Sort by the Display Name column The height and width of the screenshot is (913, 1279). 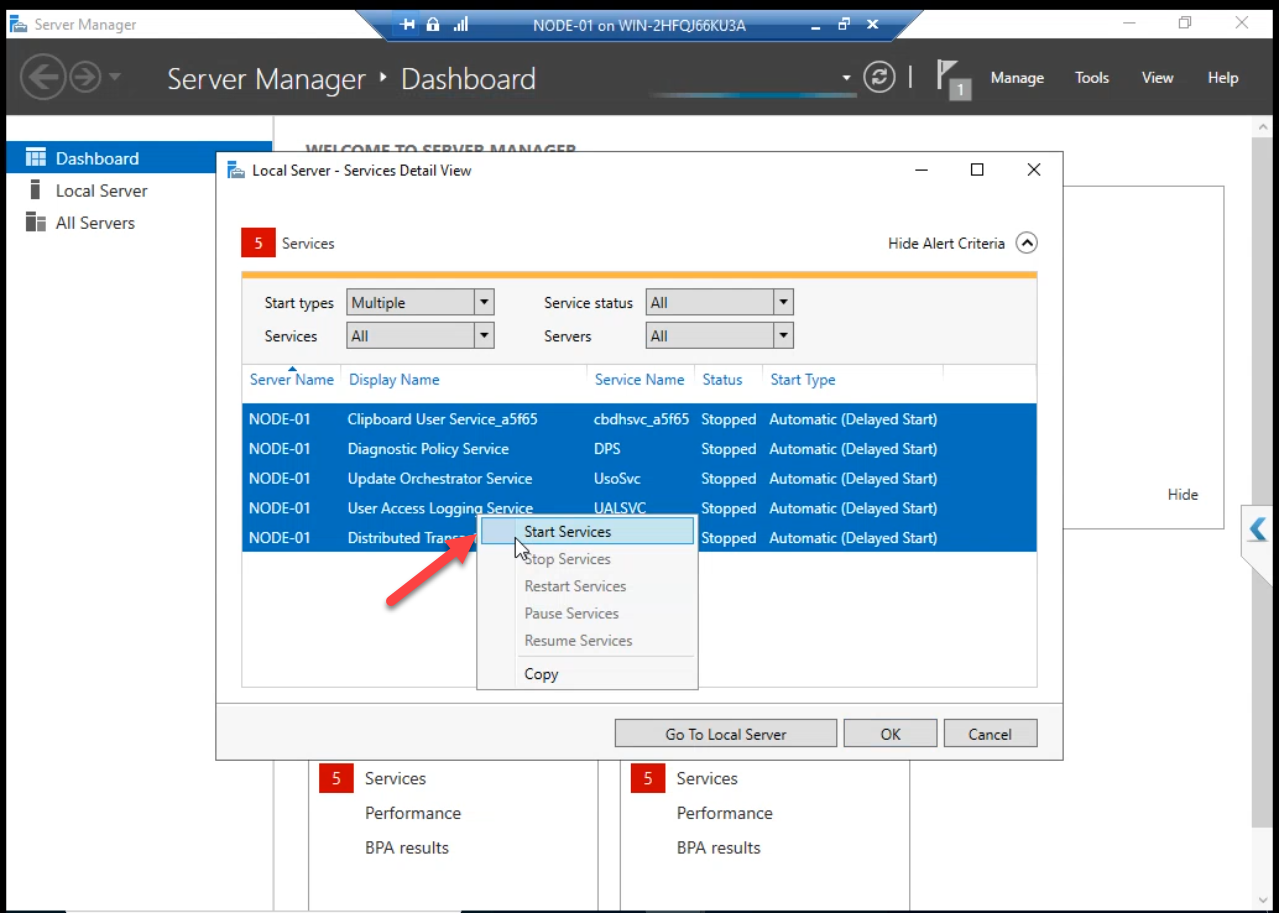click(394, 380)
